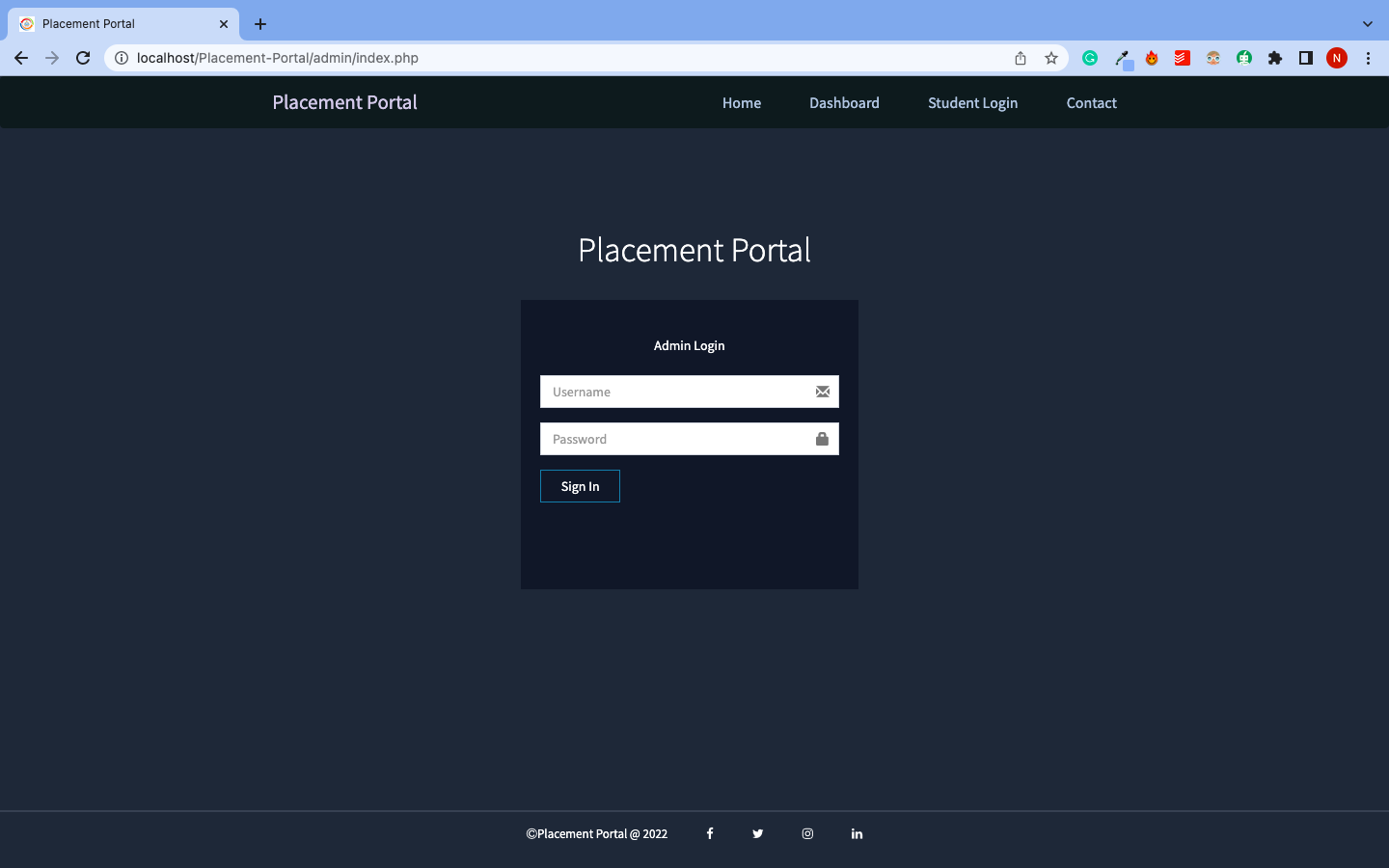Click the flame extension icon
This screenshot has width=1389, height=868.
tap(1152, 58)
